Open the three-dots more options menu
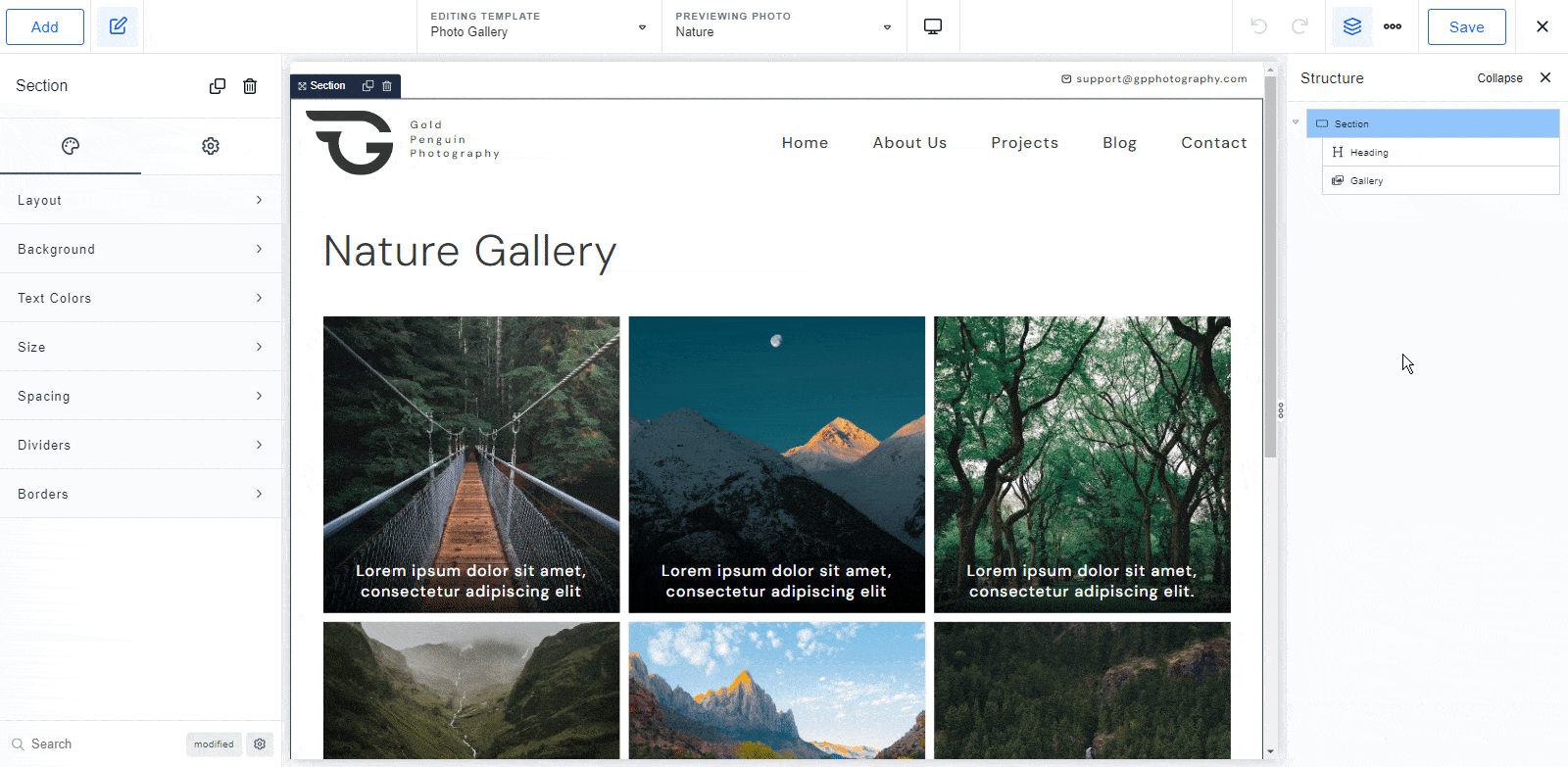 click(1393, 26)
